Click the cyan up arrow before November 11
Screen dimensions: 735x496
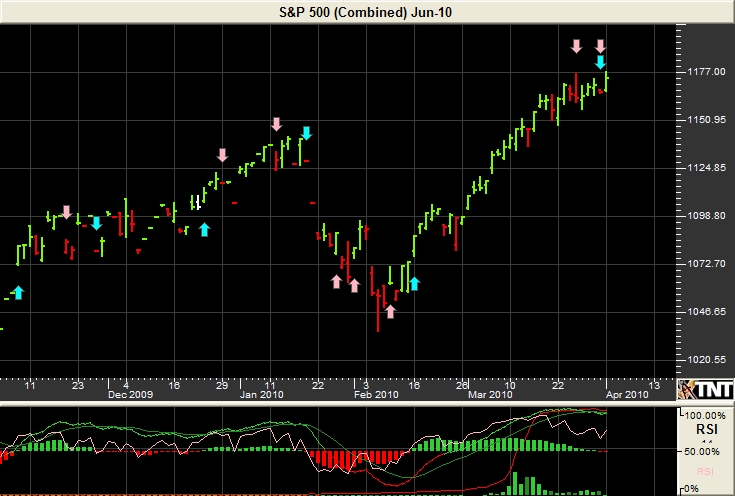pyautogui.click(x=18, y=293)
